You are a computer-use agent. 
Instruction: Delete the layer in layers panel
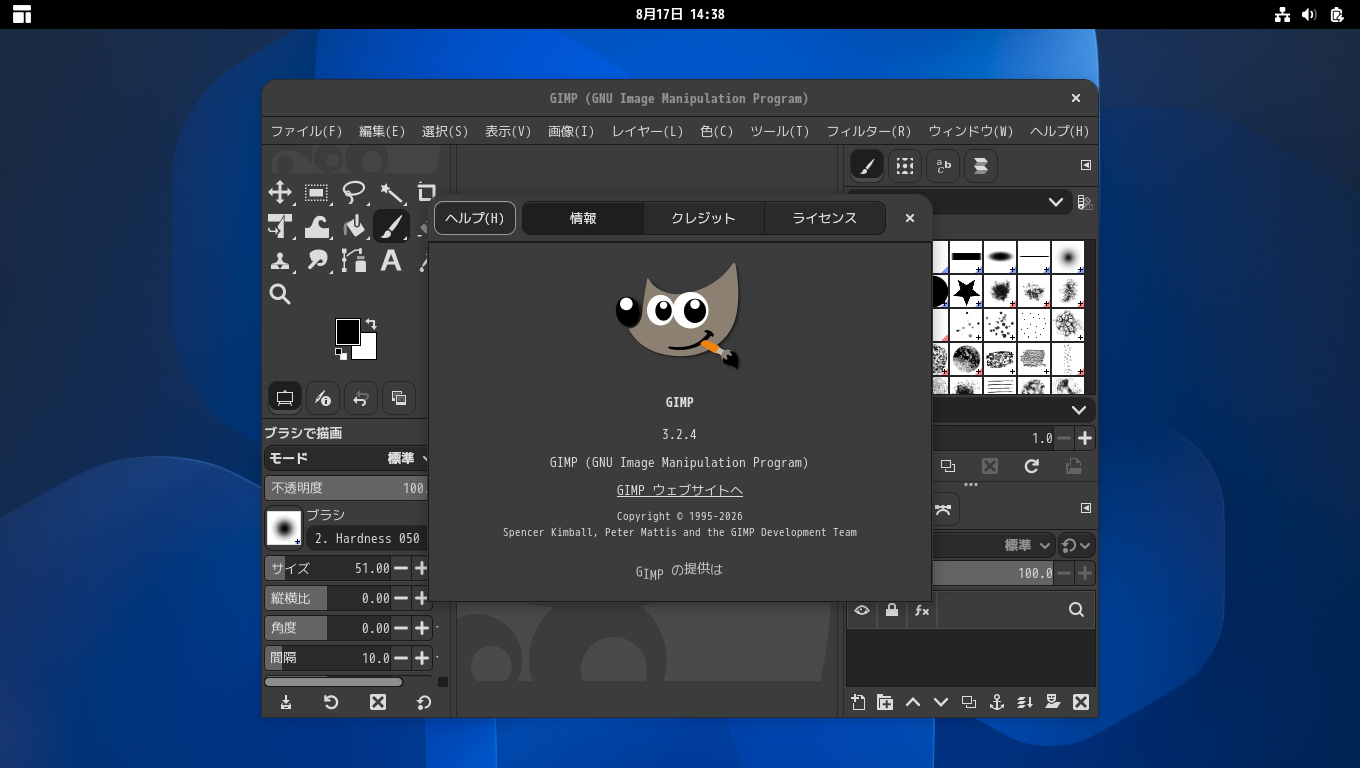pos(1081,702)
